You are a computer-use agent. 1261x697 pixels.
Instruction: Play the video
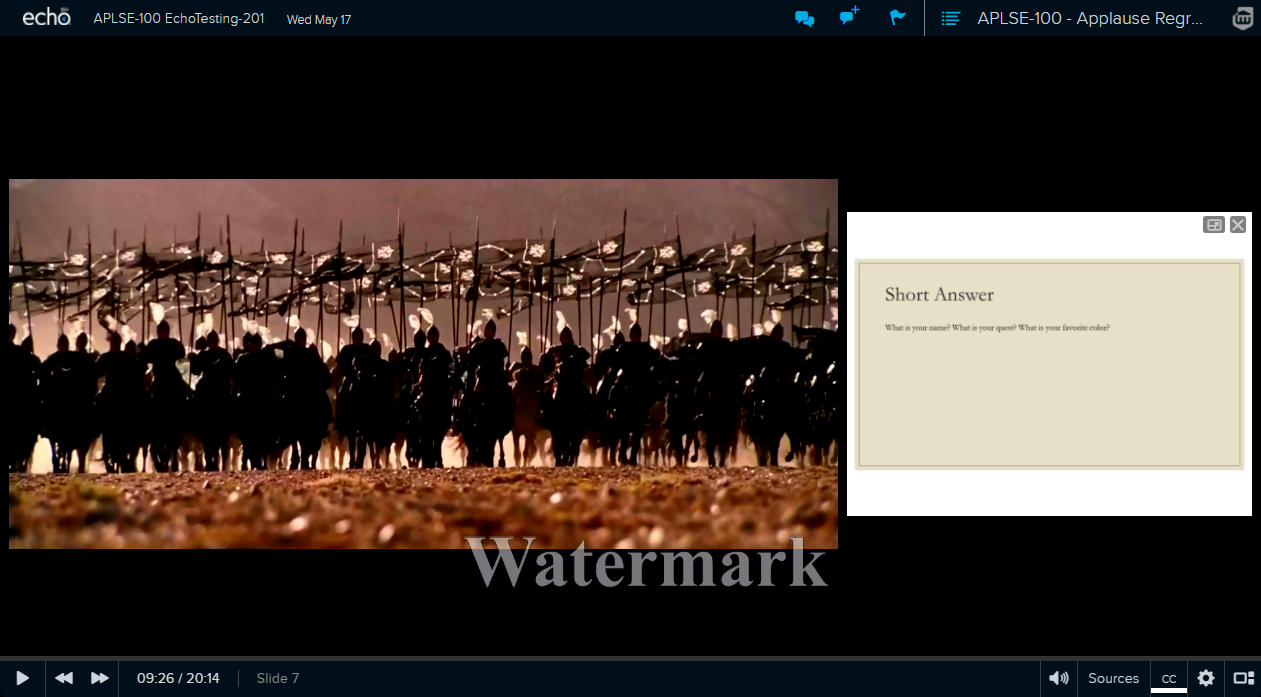click(x=22, y=678)
